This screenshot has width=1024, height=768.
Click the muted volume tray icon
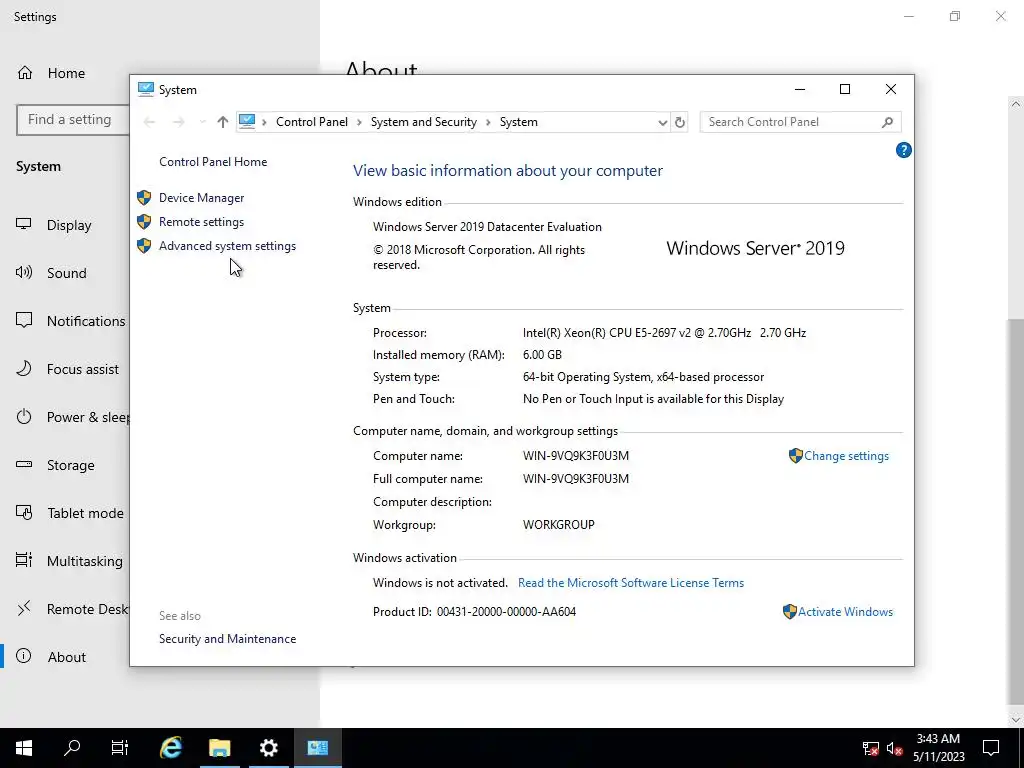click(894, 748)
